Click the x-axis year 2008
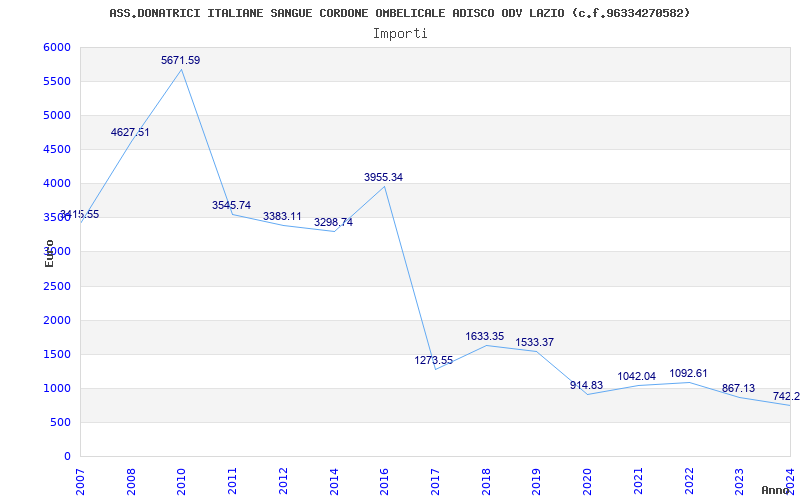 131,481
